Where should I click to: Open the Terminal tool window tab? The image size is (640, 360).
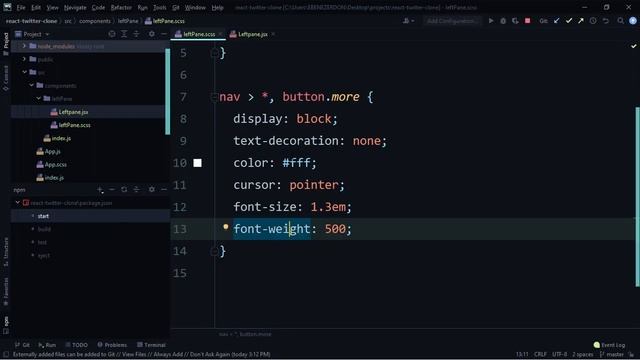[x=151, y=345]
